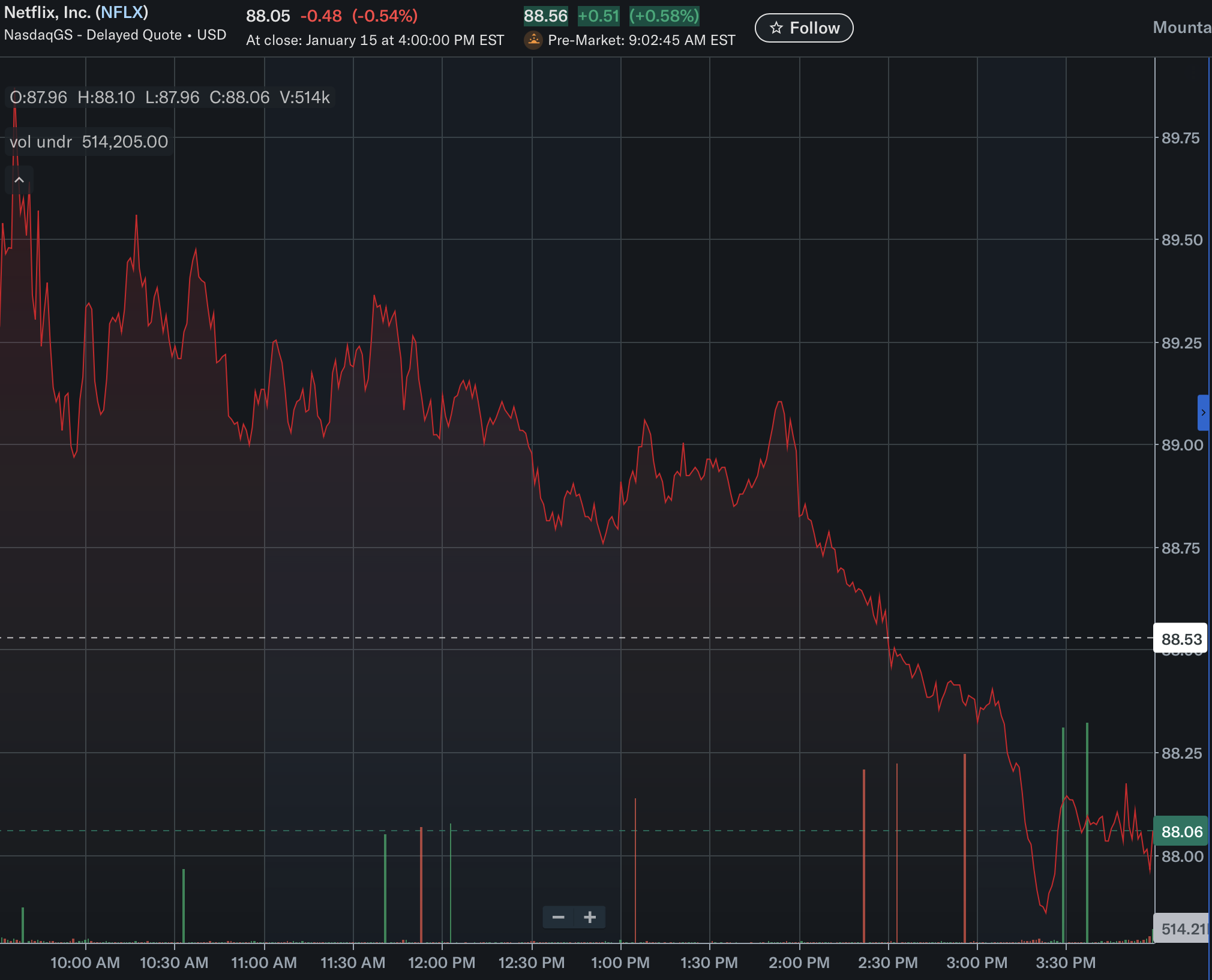Click the 88.53 crosshair price label
The height and width of the screenshot is (980, 1212).
pos(1181,639)
